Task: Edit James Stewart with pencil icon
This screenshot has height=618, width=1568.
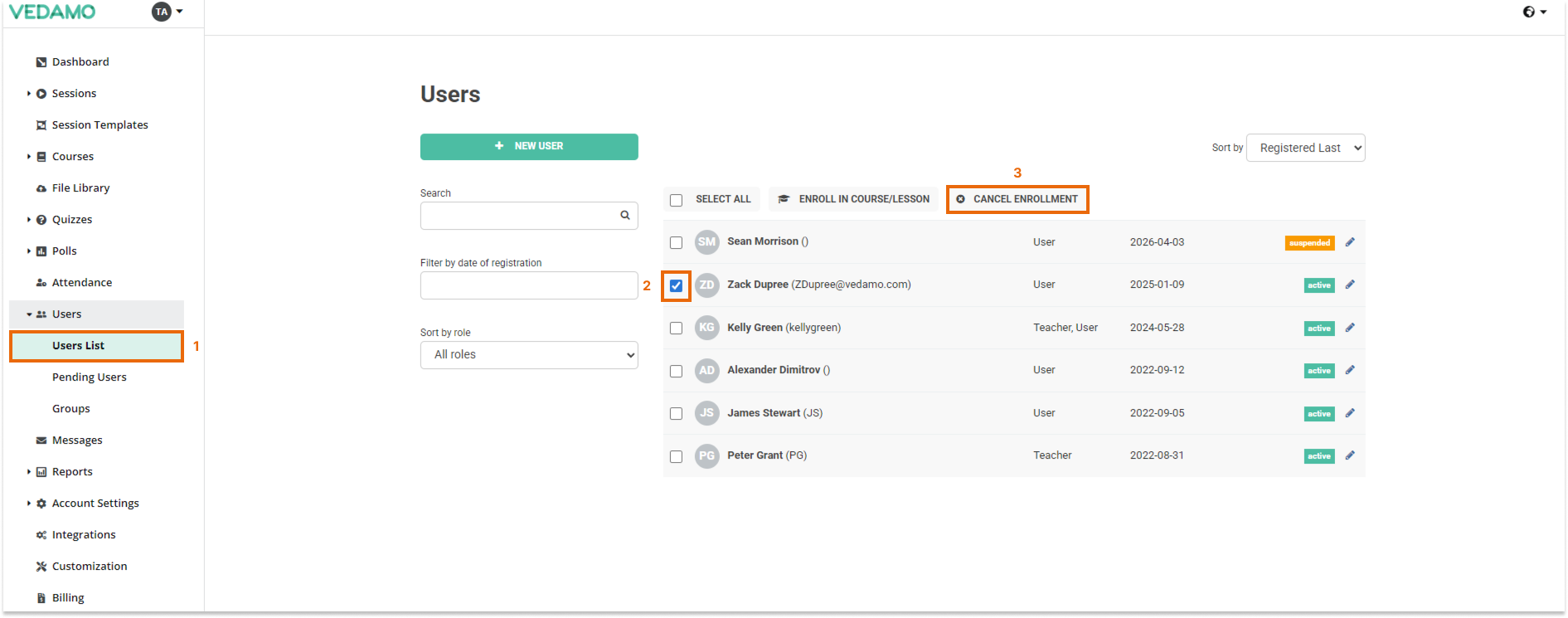Action: tap(1350, 413)
